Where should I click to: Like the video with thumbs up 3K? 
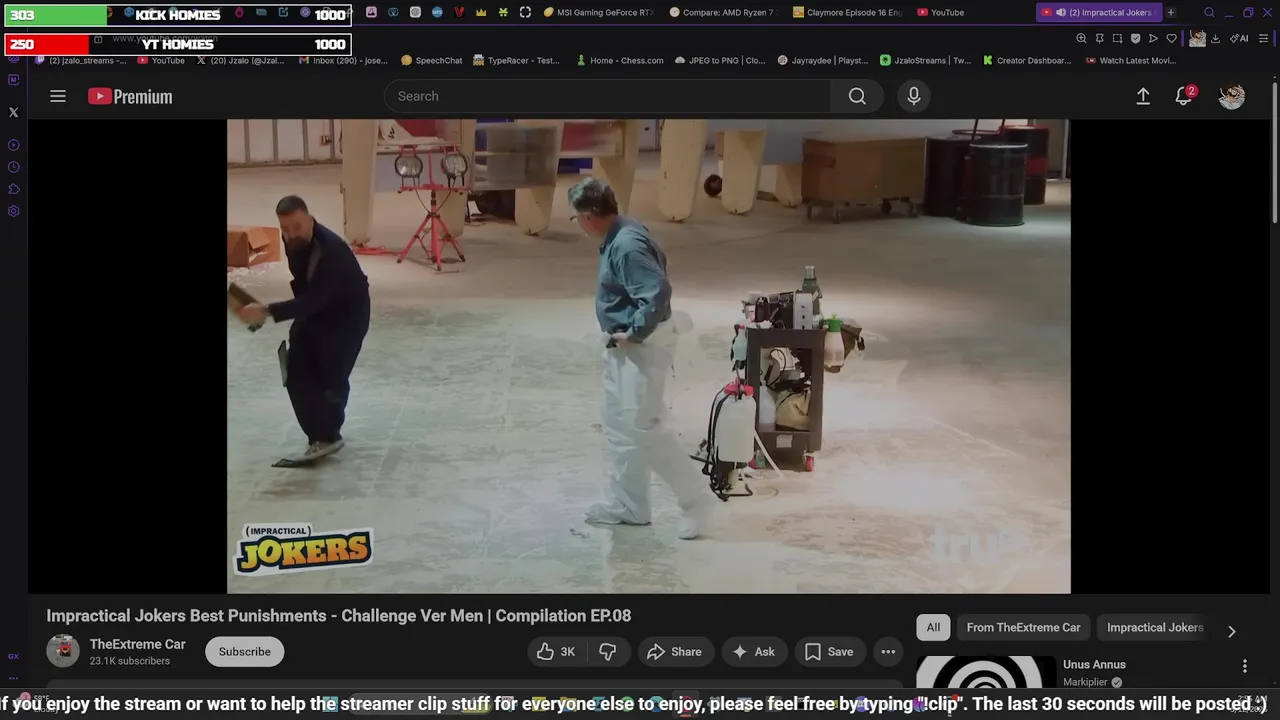[x=556, y=652]
